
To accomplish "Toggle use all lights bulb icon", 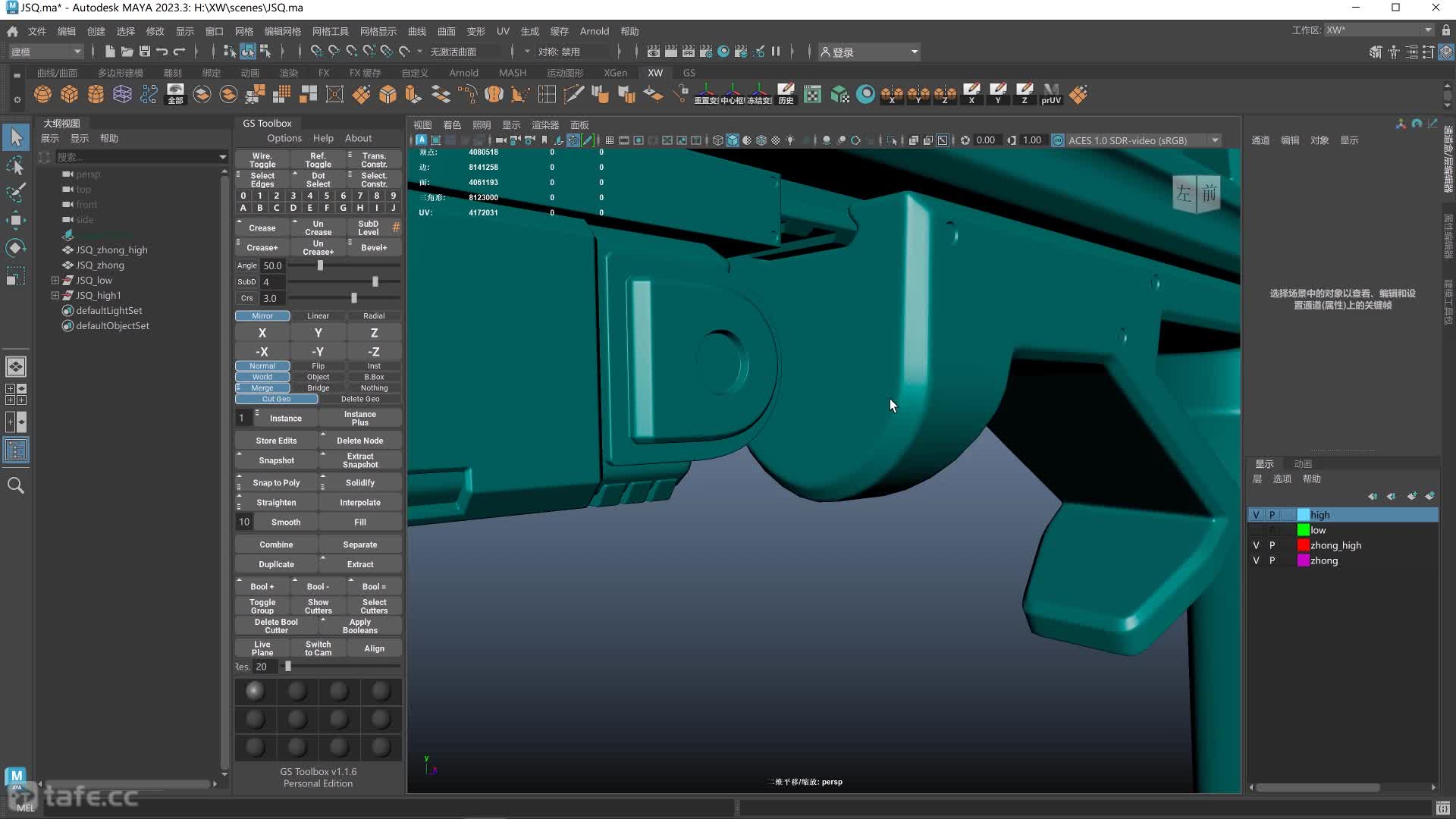I will tap(790, 140).
